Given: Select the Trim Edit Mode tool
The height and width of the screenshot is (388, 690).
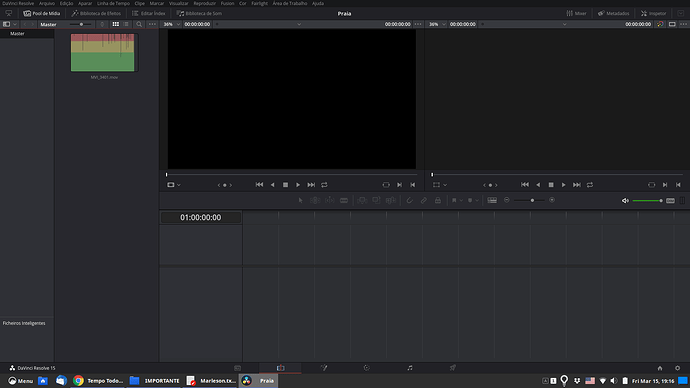Looking at the screenshot, I should pyautogui.click(x=315, y=200).
